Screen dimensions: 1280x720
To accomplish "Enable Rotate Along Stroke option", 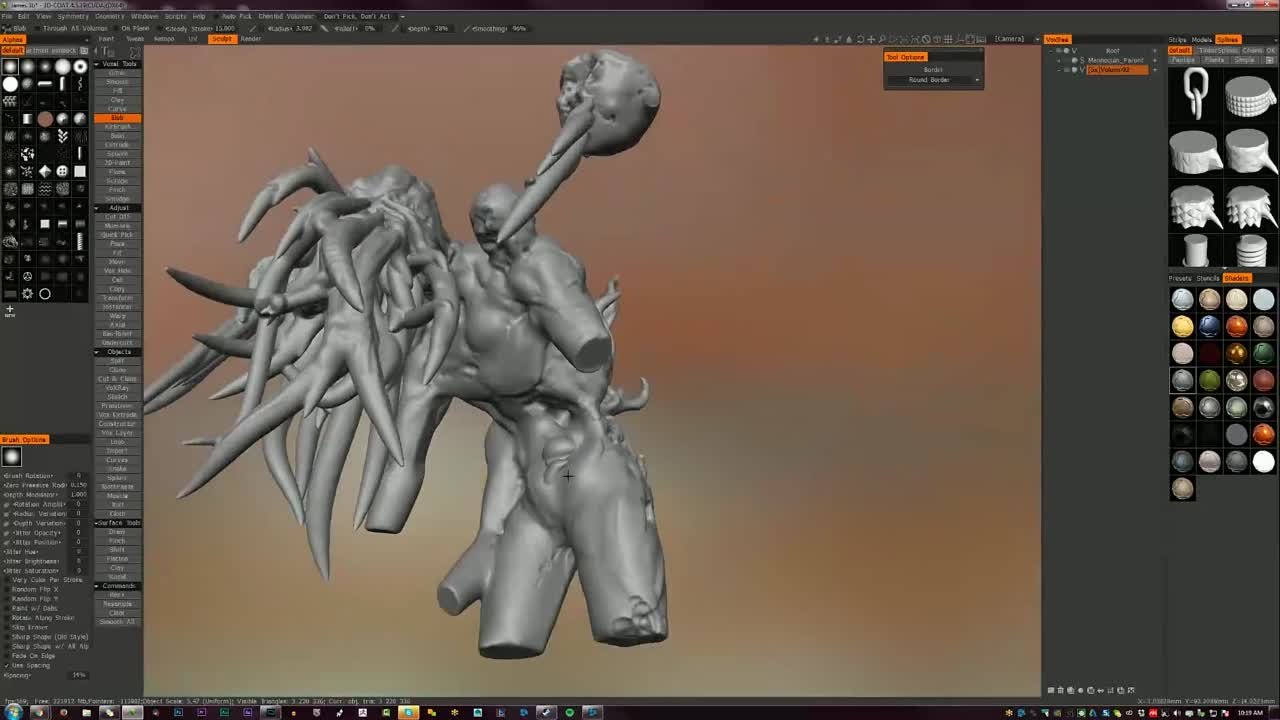I will (7, 618).
